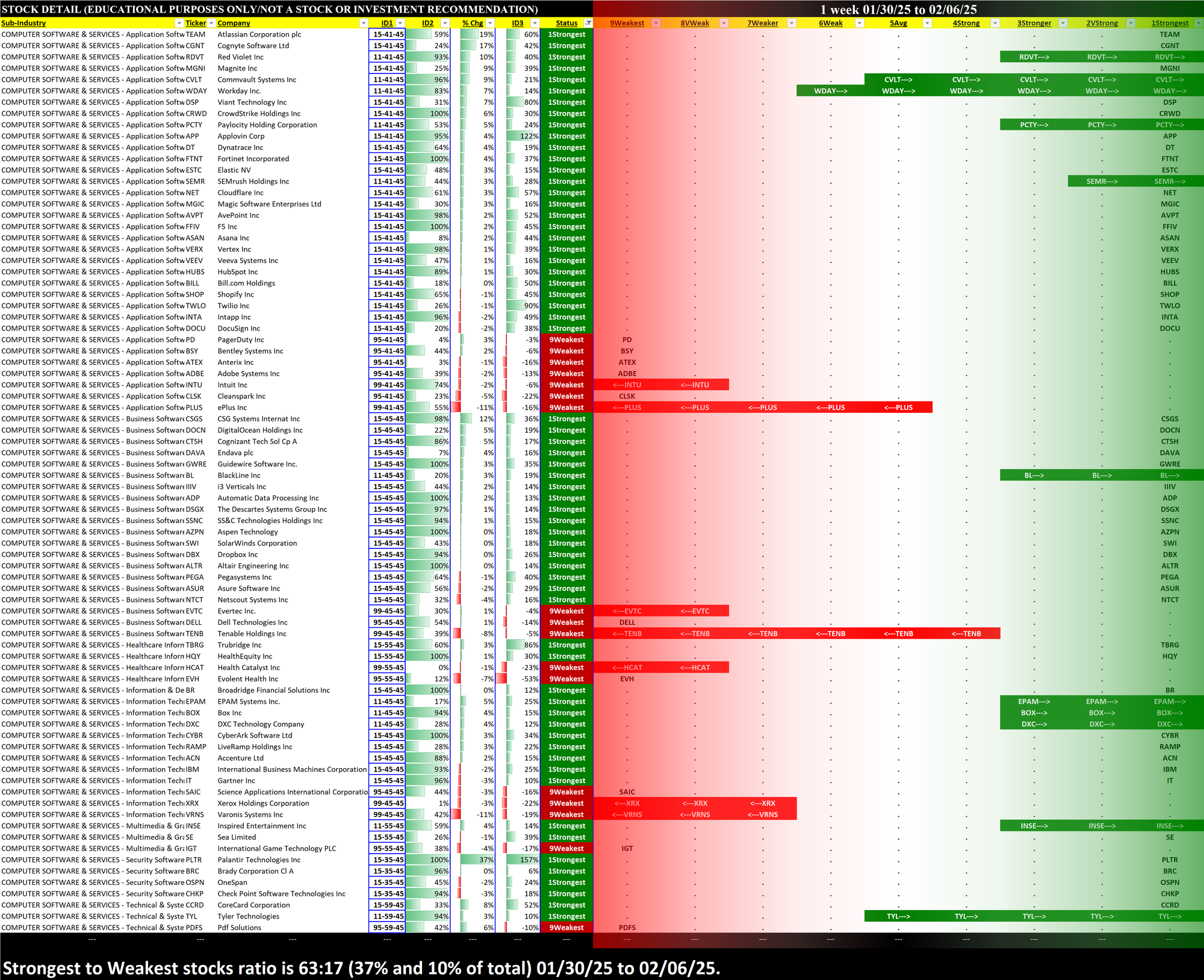Expand the Company column filter arrow
The image size is (1204, 980).
point(363,23)
